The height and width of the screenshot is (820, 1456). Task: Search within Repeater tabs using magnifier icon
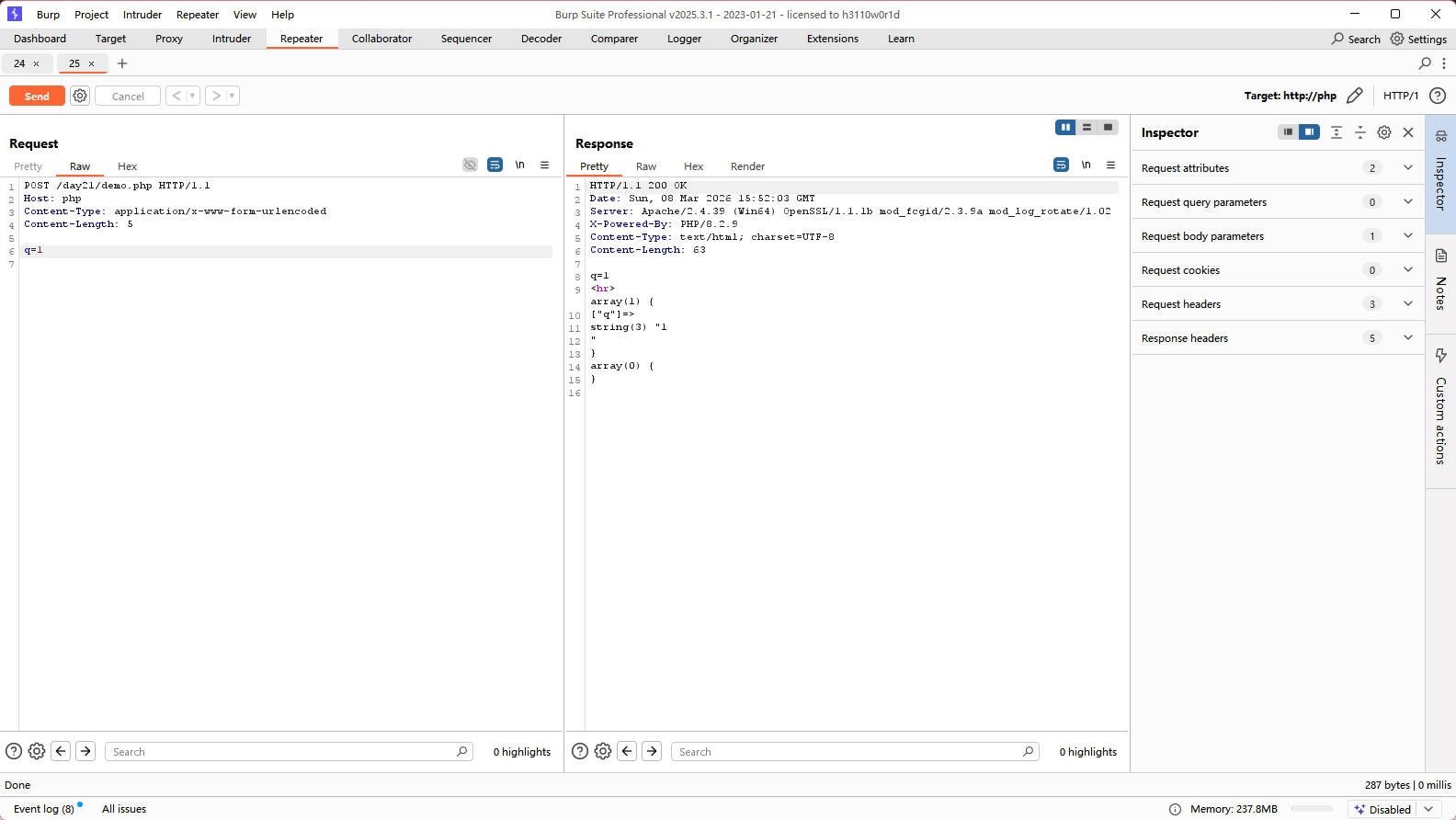click(x=1425, y=63)
